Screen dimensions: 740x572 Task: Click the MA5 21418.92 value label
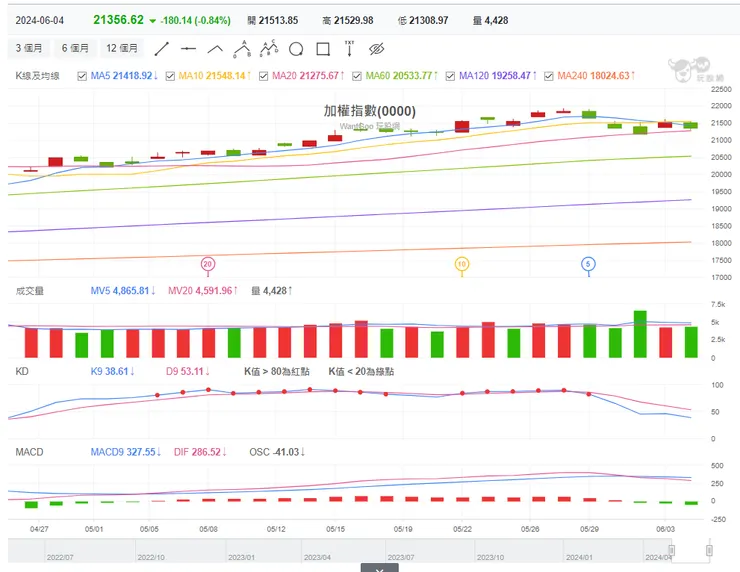124,76
